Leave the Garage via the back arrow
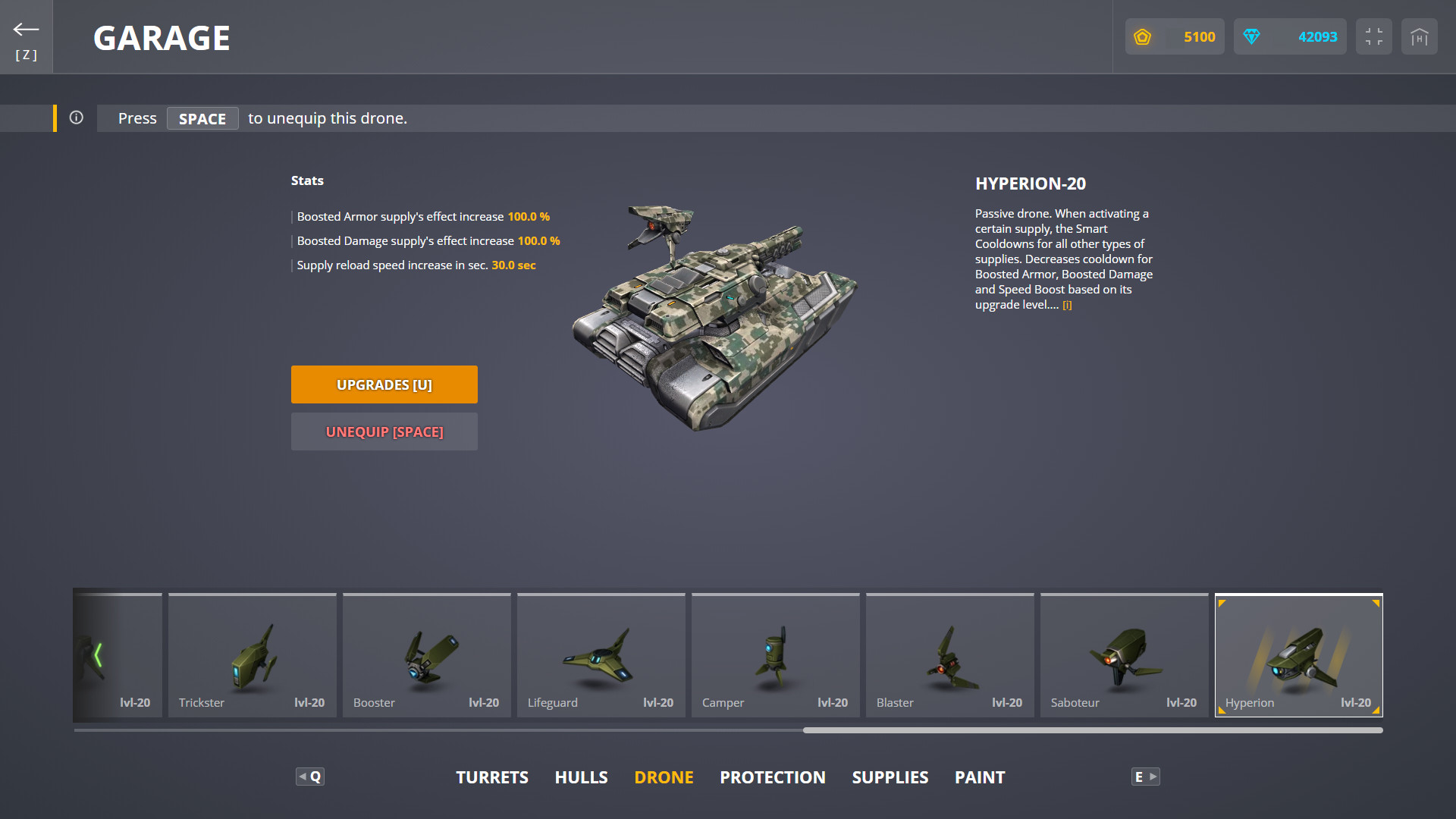 coord(25,30)
